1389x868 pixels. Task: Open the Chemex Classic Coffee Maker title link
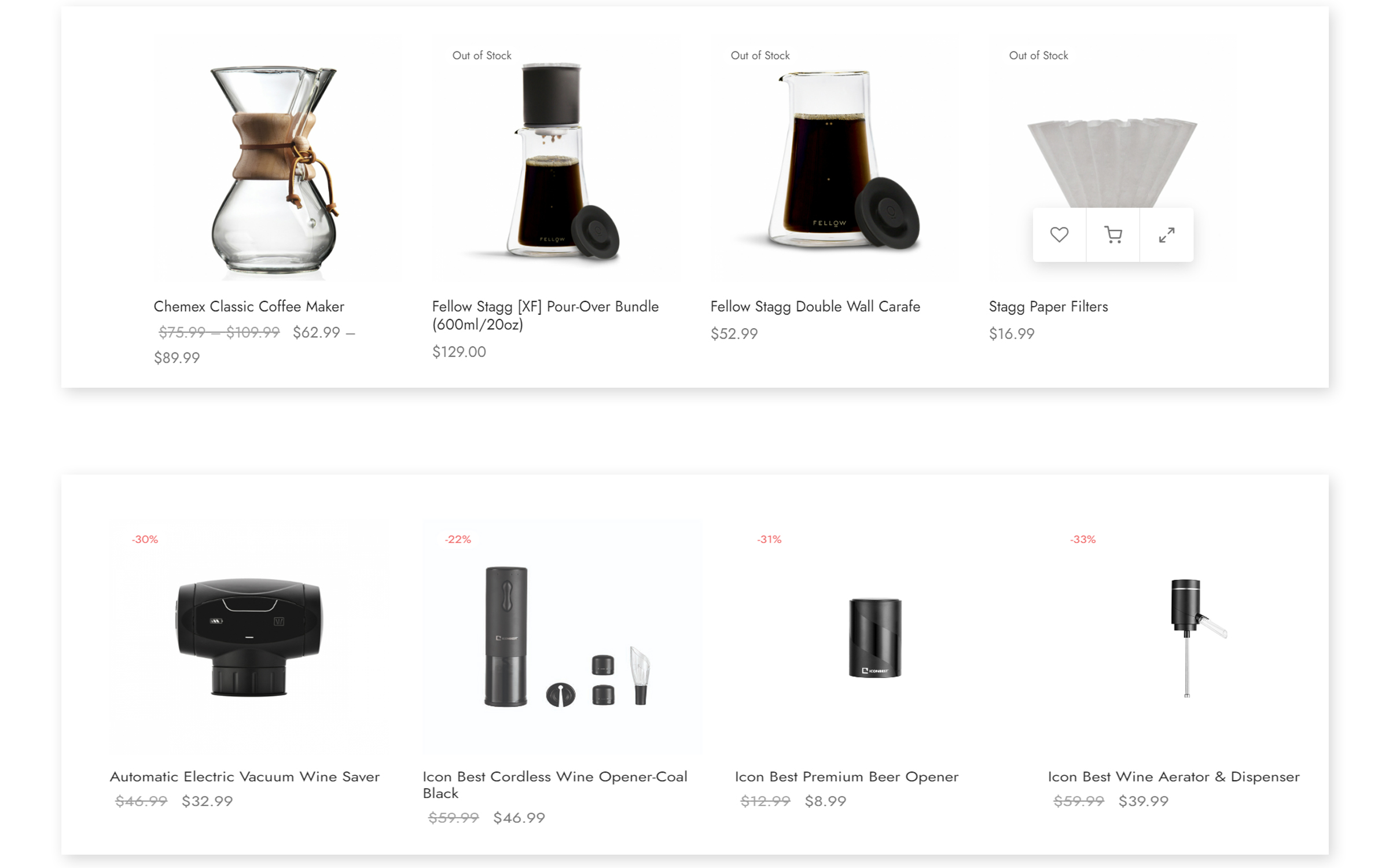[249, 307]
